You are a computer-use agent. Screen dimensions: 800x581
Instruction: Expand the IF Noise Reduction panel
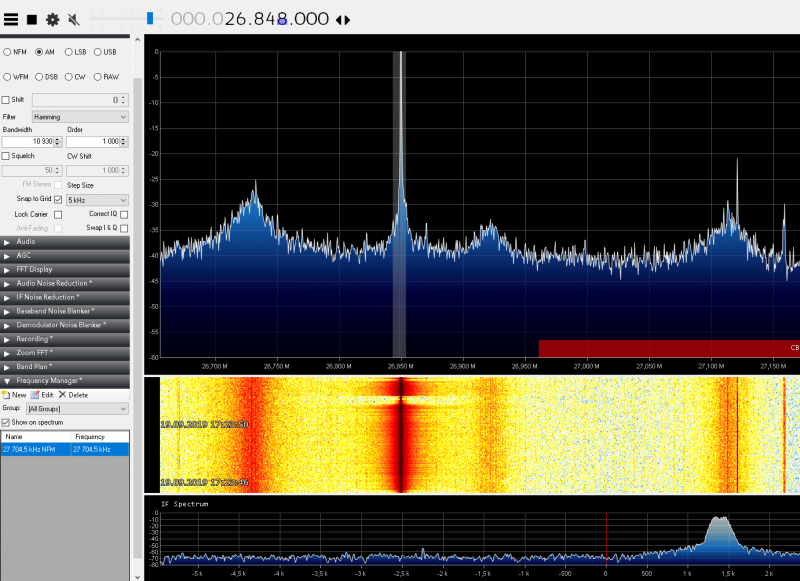65,297
